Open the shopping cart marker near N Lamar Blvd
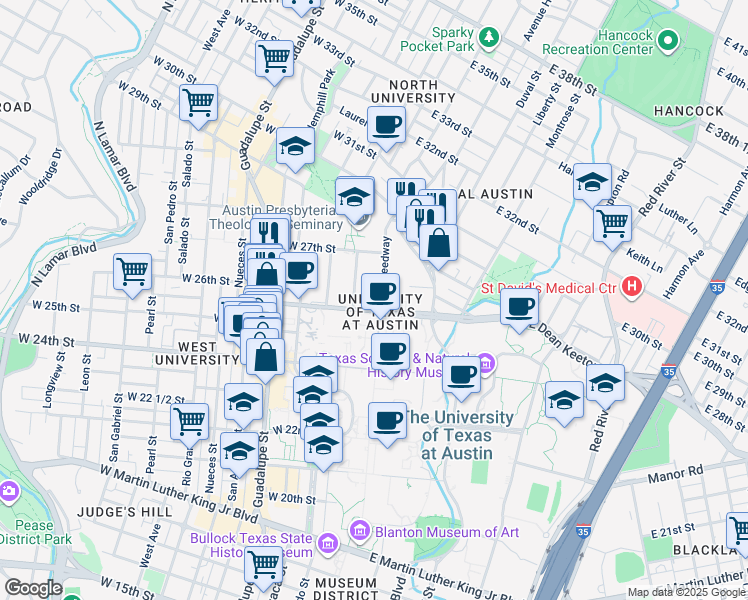748x600 pixels. 132,271
